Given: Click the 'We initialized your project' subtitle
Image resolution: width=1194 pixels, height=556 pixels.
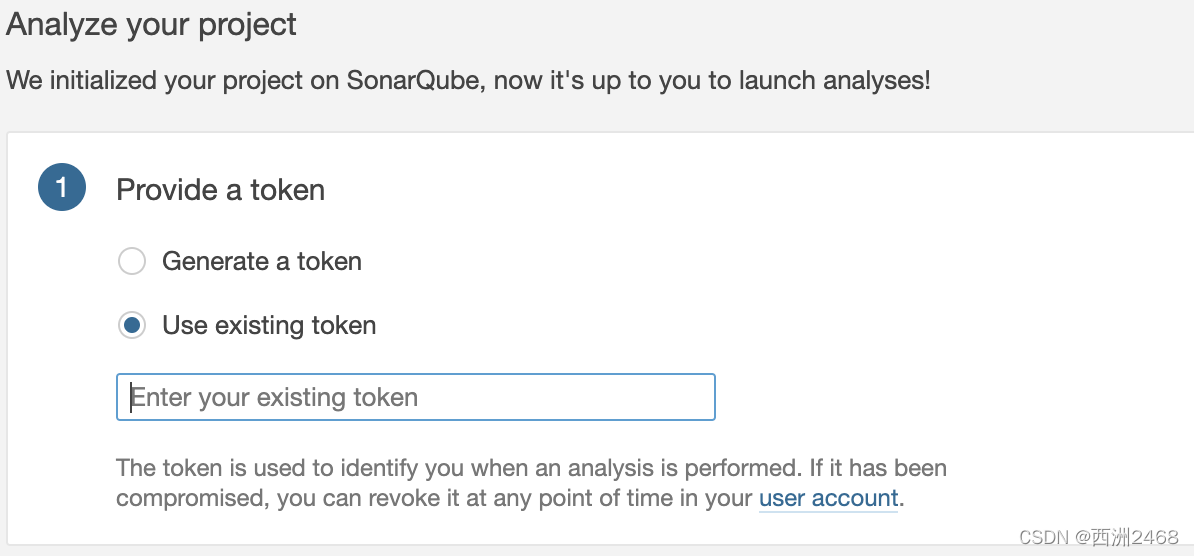Looking at the screenshot, I should point(468,80).
